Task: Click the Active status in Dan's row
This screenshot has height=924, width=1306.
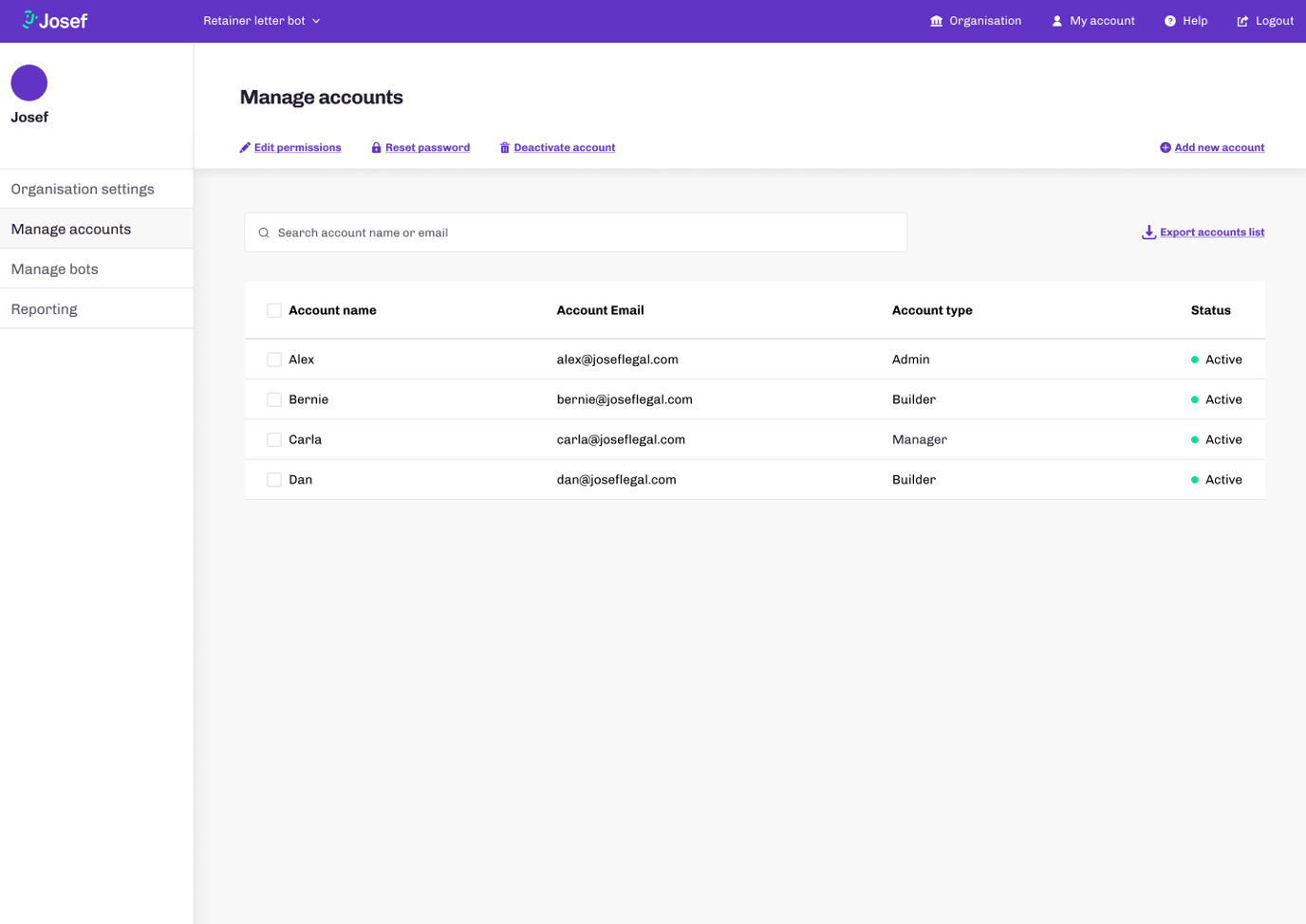Action: [1217, 479]
